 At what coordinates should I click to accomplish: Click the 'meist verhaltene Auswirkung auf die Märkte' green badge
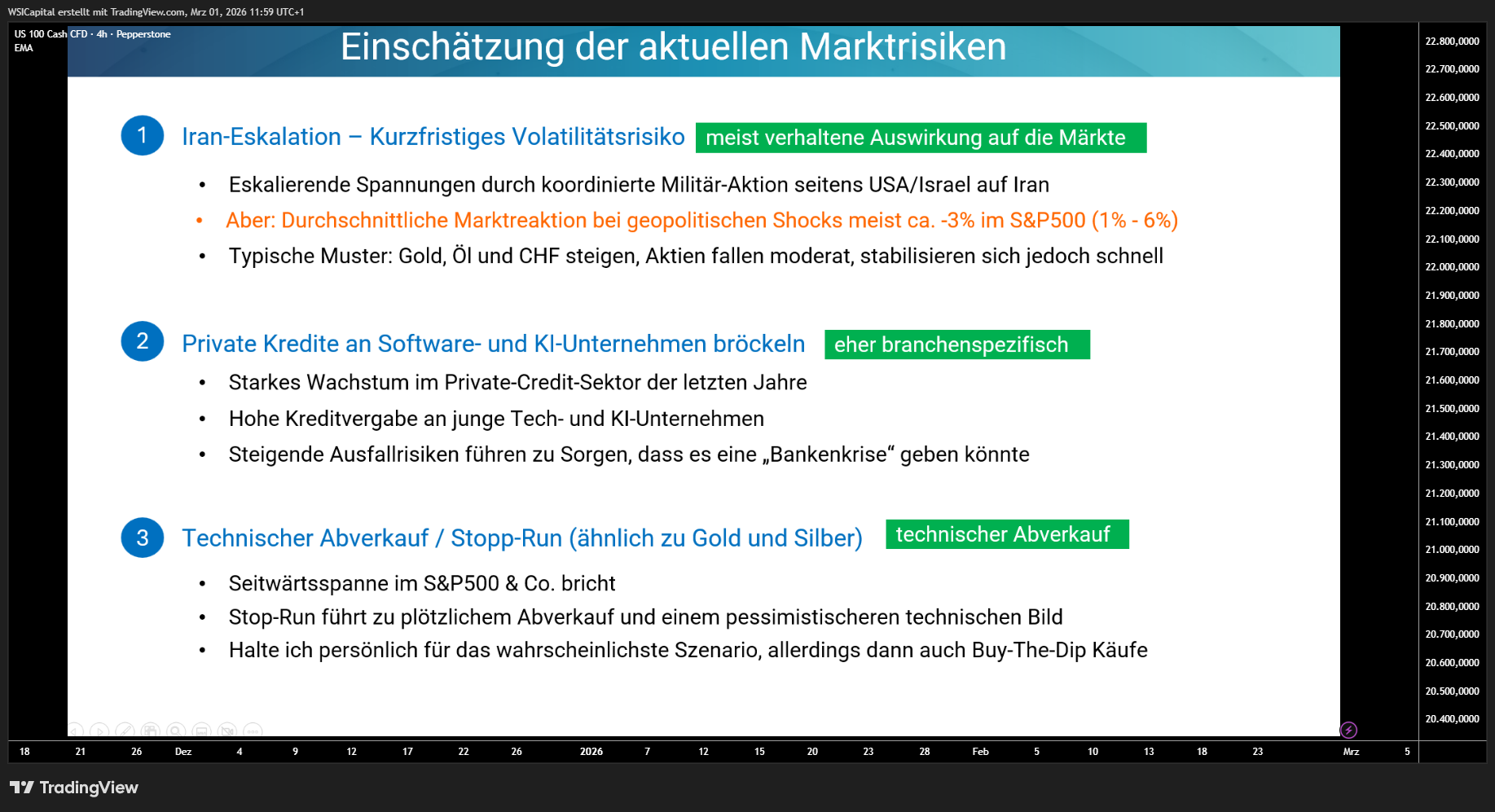[921, 138]
